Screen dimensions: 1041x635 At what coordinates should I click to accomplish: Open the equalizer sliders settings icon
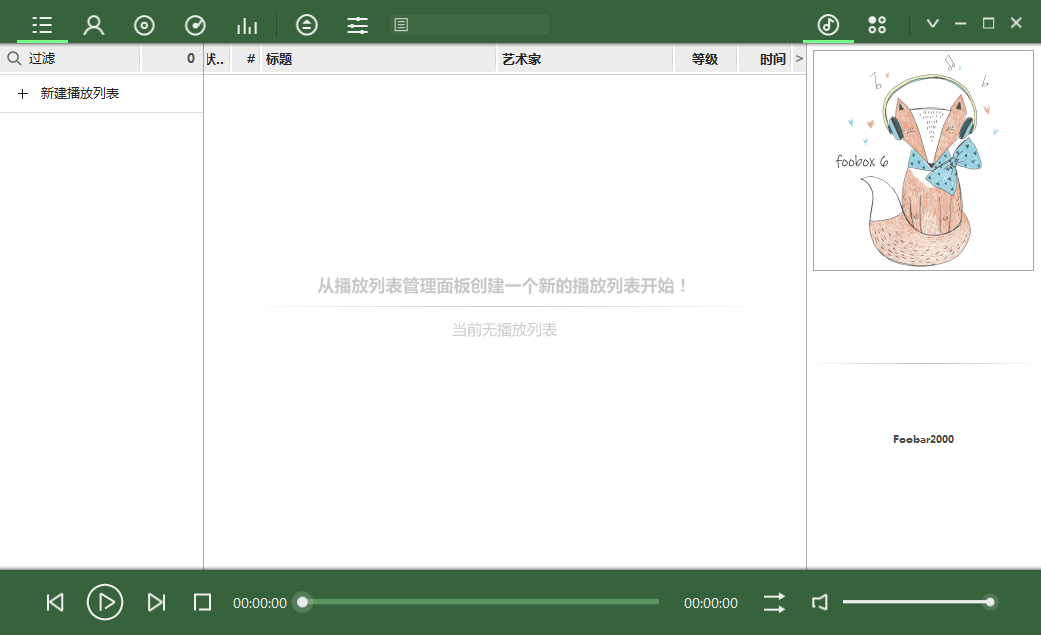coord(358,25)
